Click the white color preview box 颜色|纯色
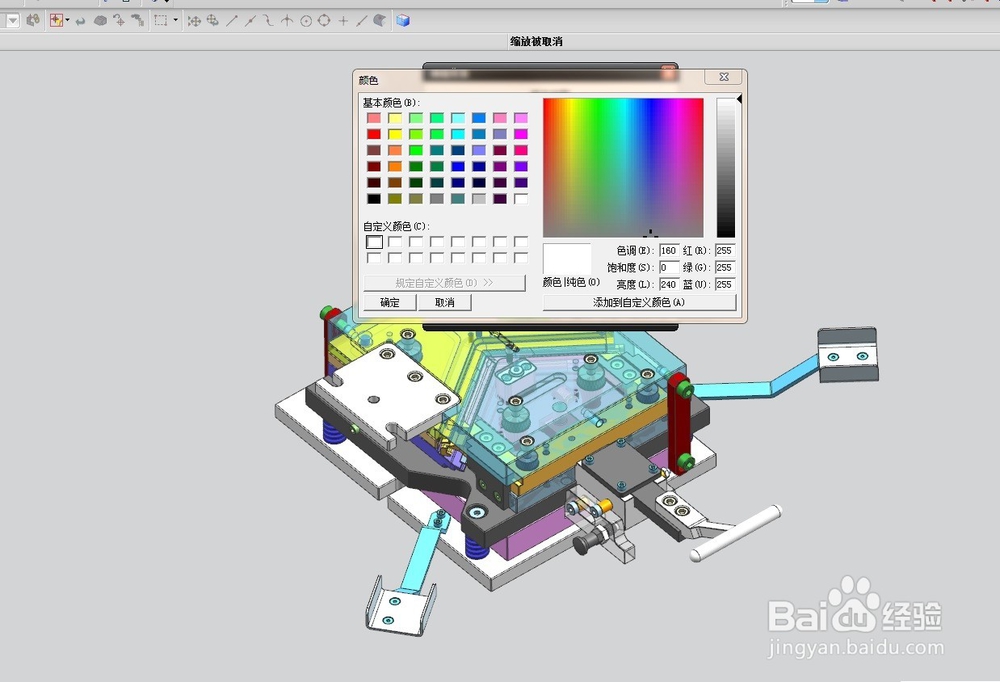This screenshot has height=682, width=1000. pos(567,258)
